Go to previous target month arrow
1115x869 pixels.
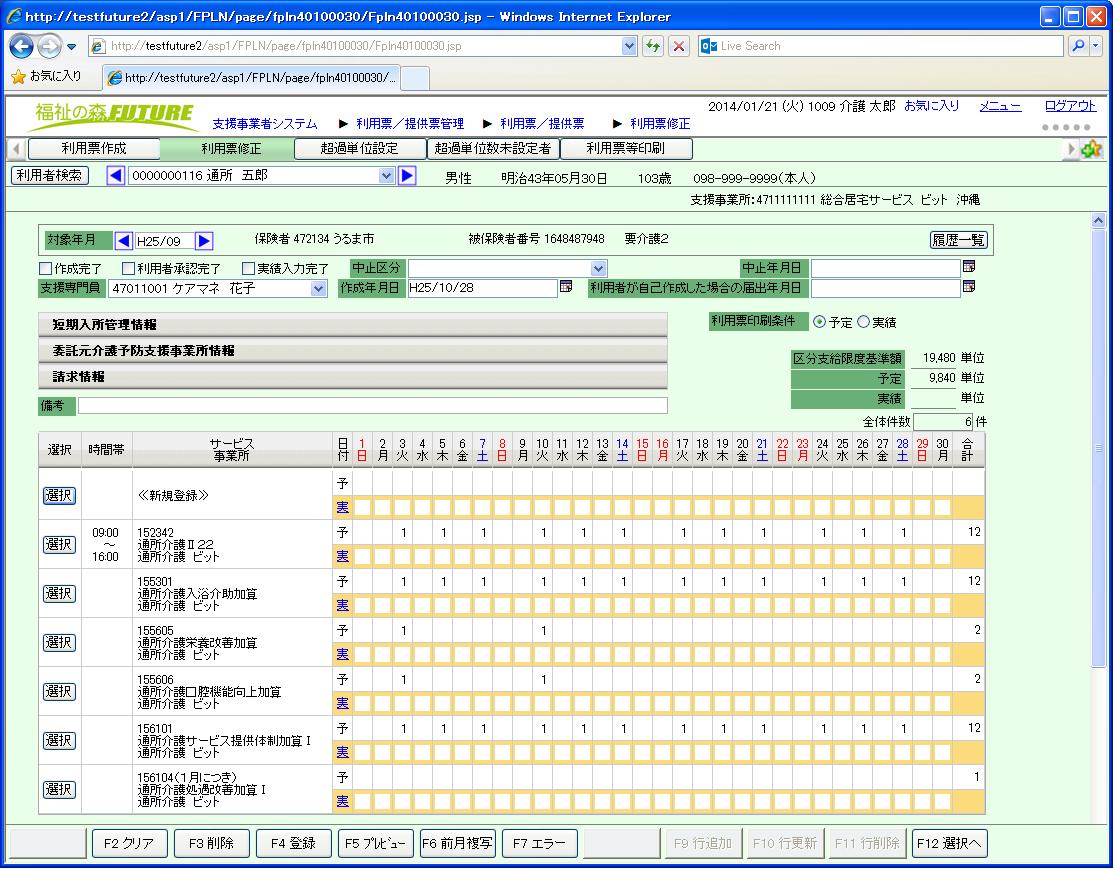(123, 241)
